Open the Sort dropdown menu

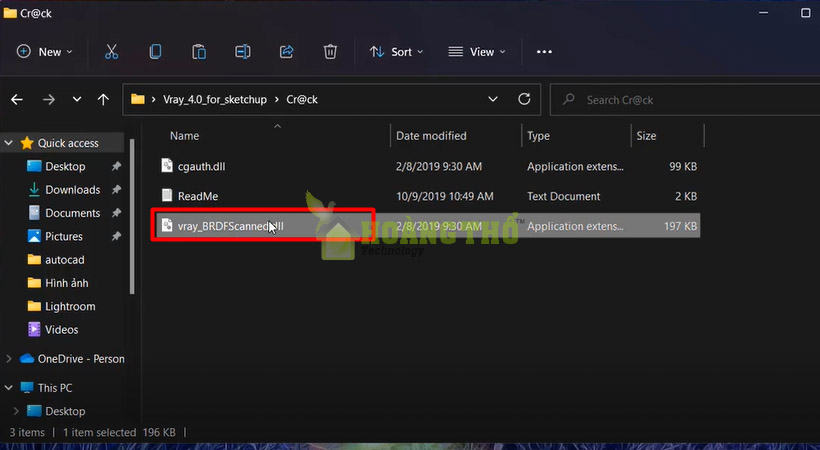[396, 52]
